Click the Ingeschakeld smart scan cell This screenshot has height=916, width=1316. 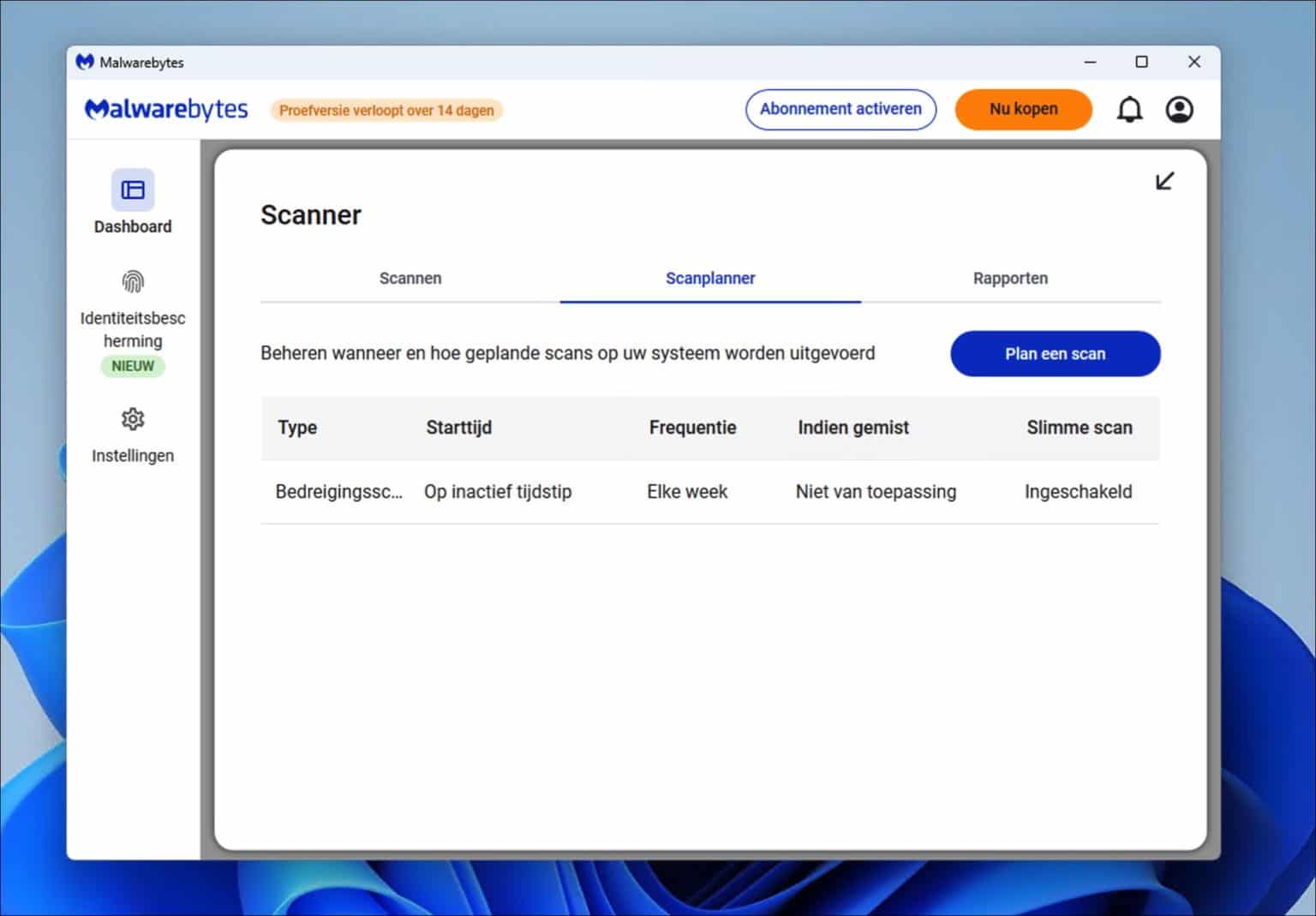(1079, 492)
